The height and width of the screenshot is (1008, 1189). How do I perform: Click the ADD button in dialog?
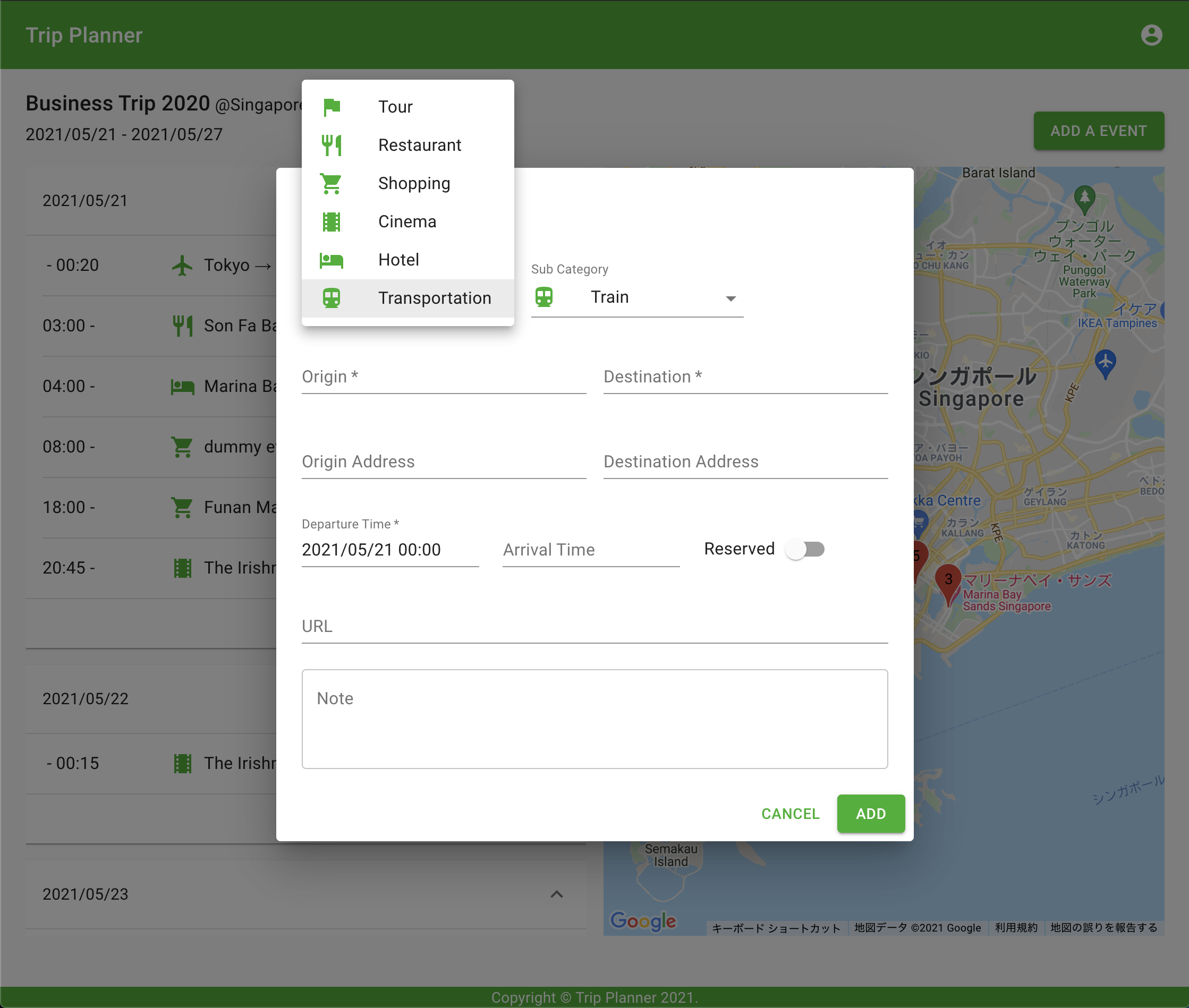(871, 814)
